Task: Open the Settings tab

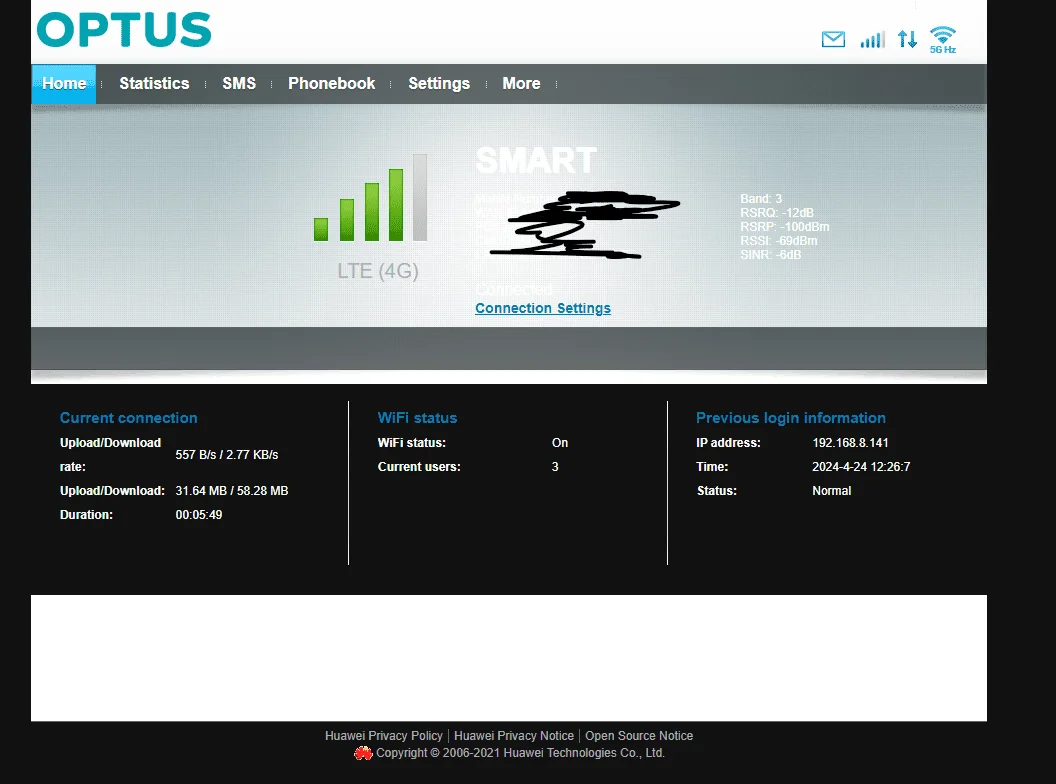Action: click(439, 84)
